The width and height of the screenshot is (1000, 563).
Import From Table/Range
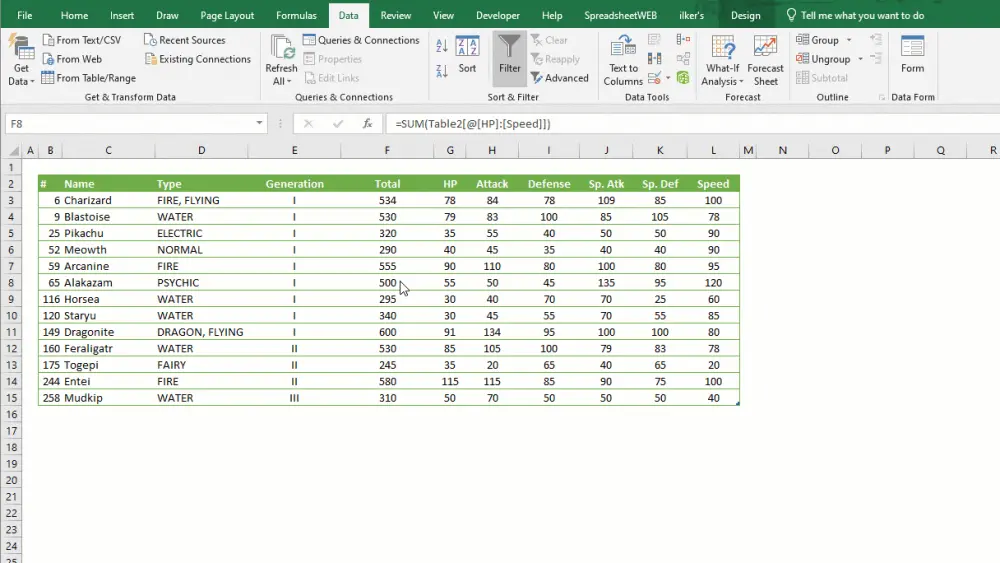click(x=89, y=78)
